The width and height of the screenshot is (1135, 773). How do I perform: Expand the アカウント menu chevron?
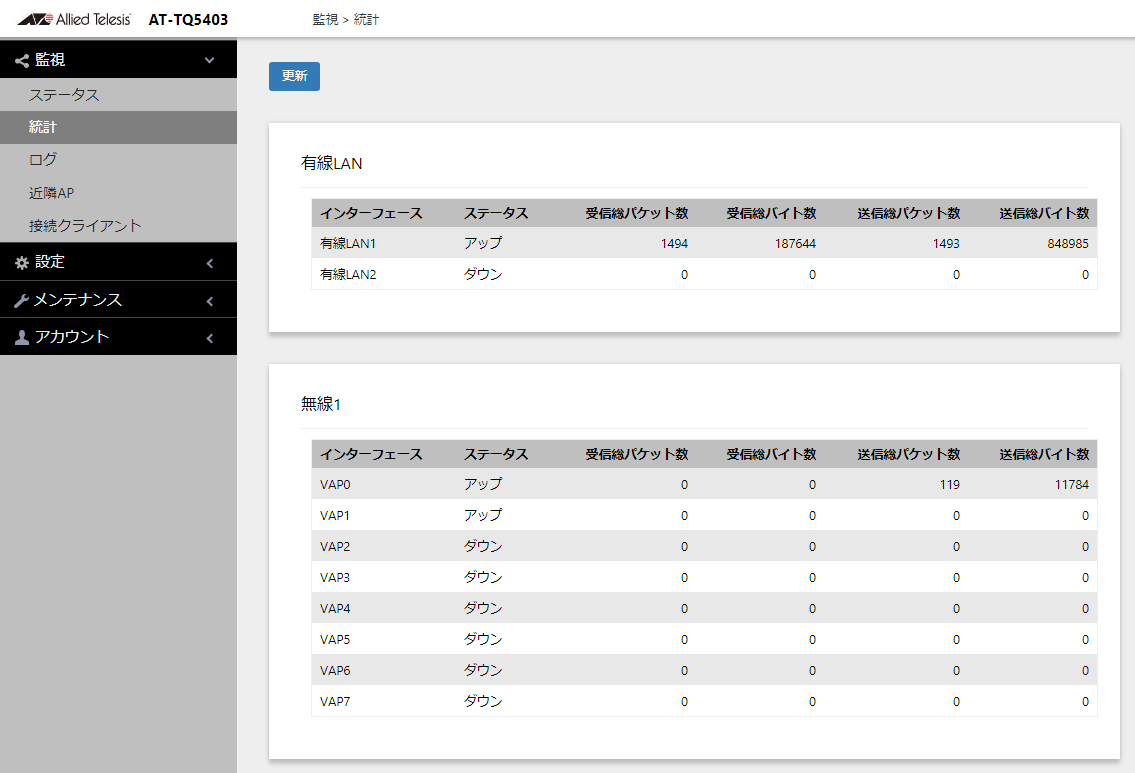(x=209, y=338)
